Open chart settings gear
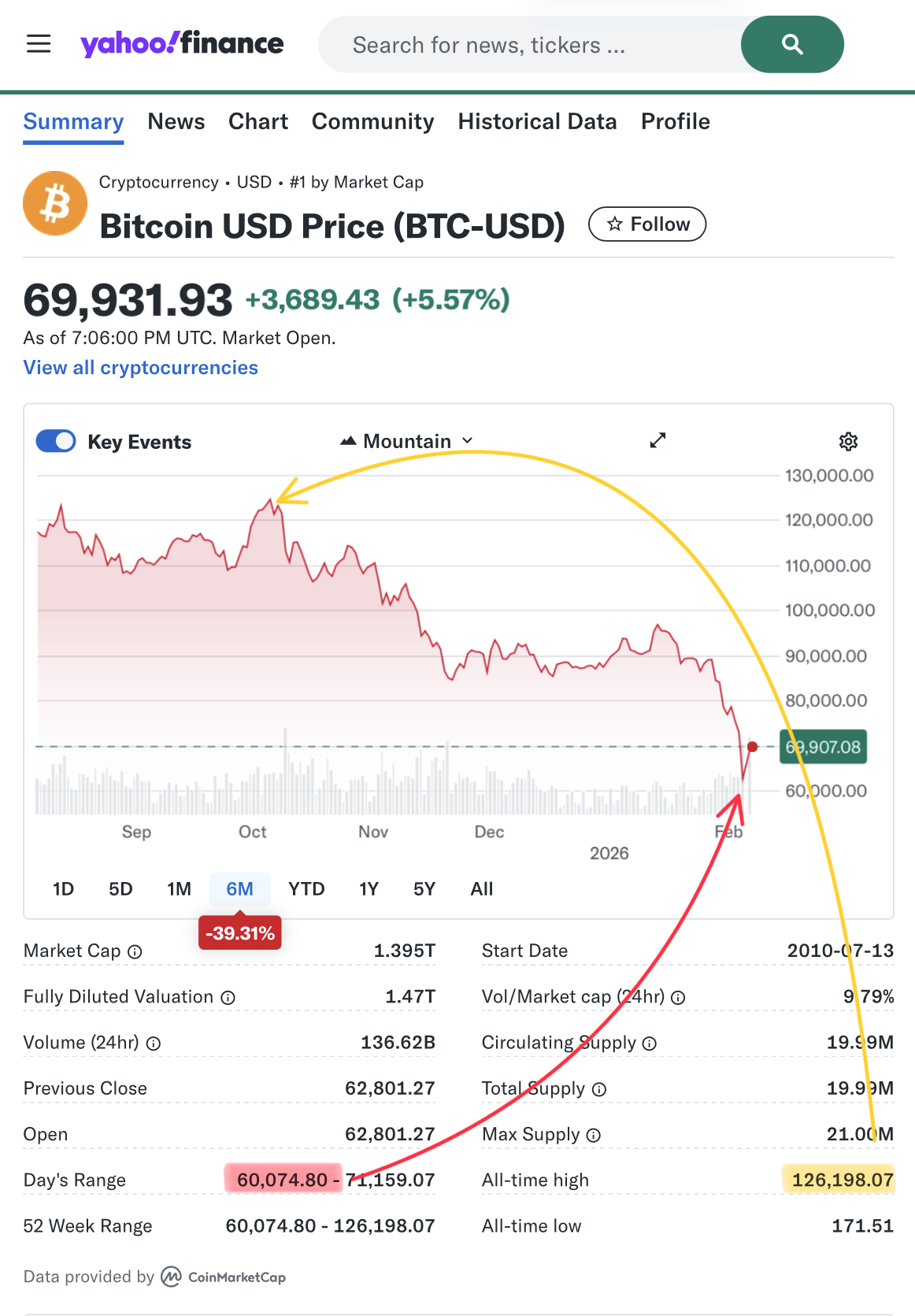 pos(848,441)
